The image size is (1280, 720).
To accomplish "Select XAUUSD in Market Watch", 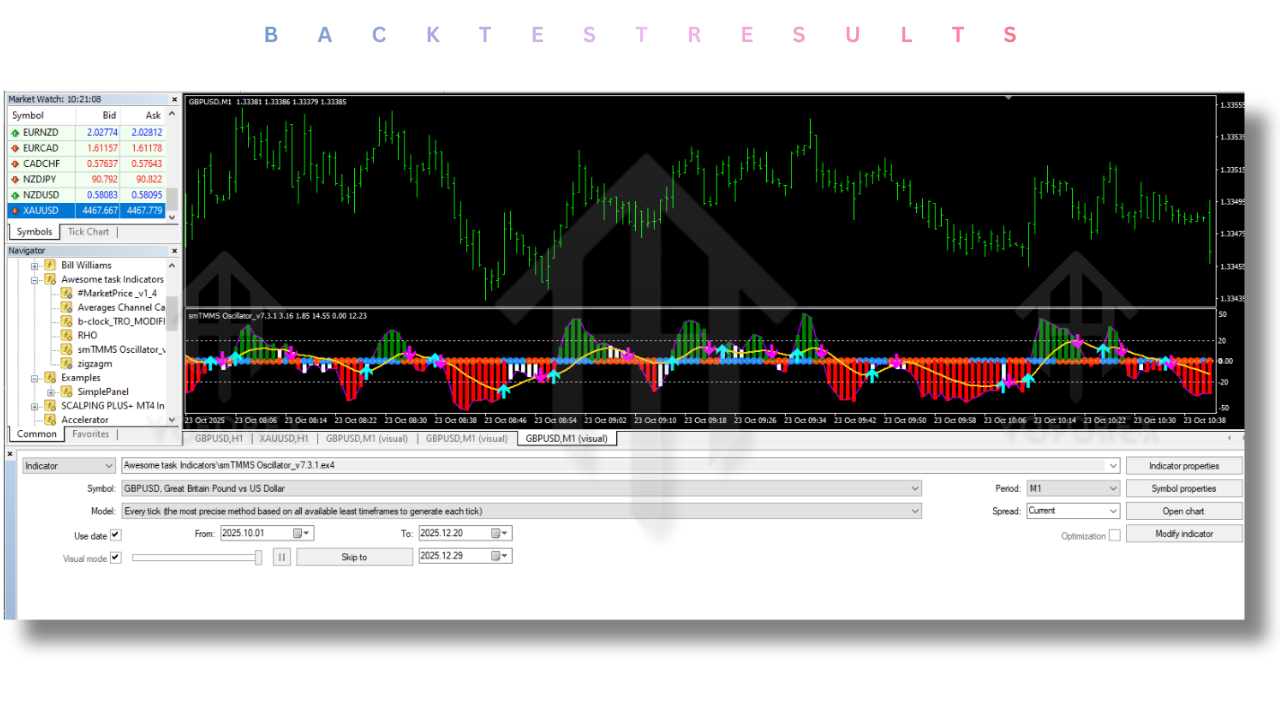I will click(x=40, y=210).
